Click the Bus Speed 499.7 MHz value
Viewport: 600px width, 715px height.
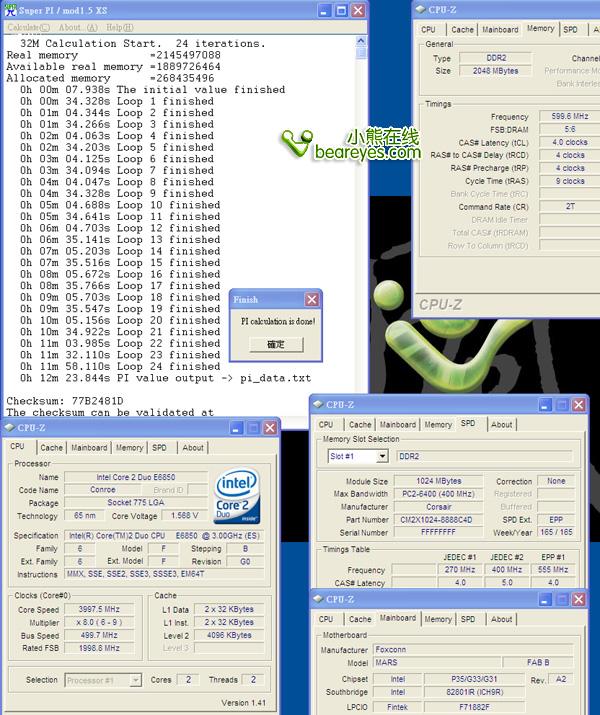(x=99, y=635)
